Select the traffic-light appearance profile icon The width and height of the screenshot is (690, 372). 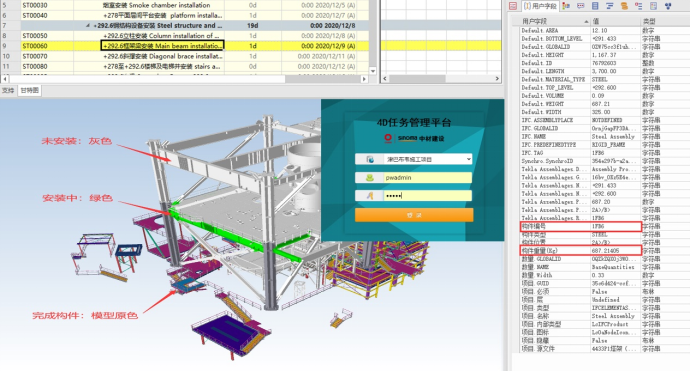pos(566,6)
